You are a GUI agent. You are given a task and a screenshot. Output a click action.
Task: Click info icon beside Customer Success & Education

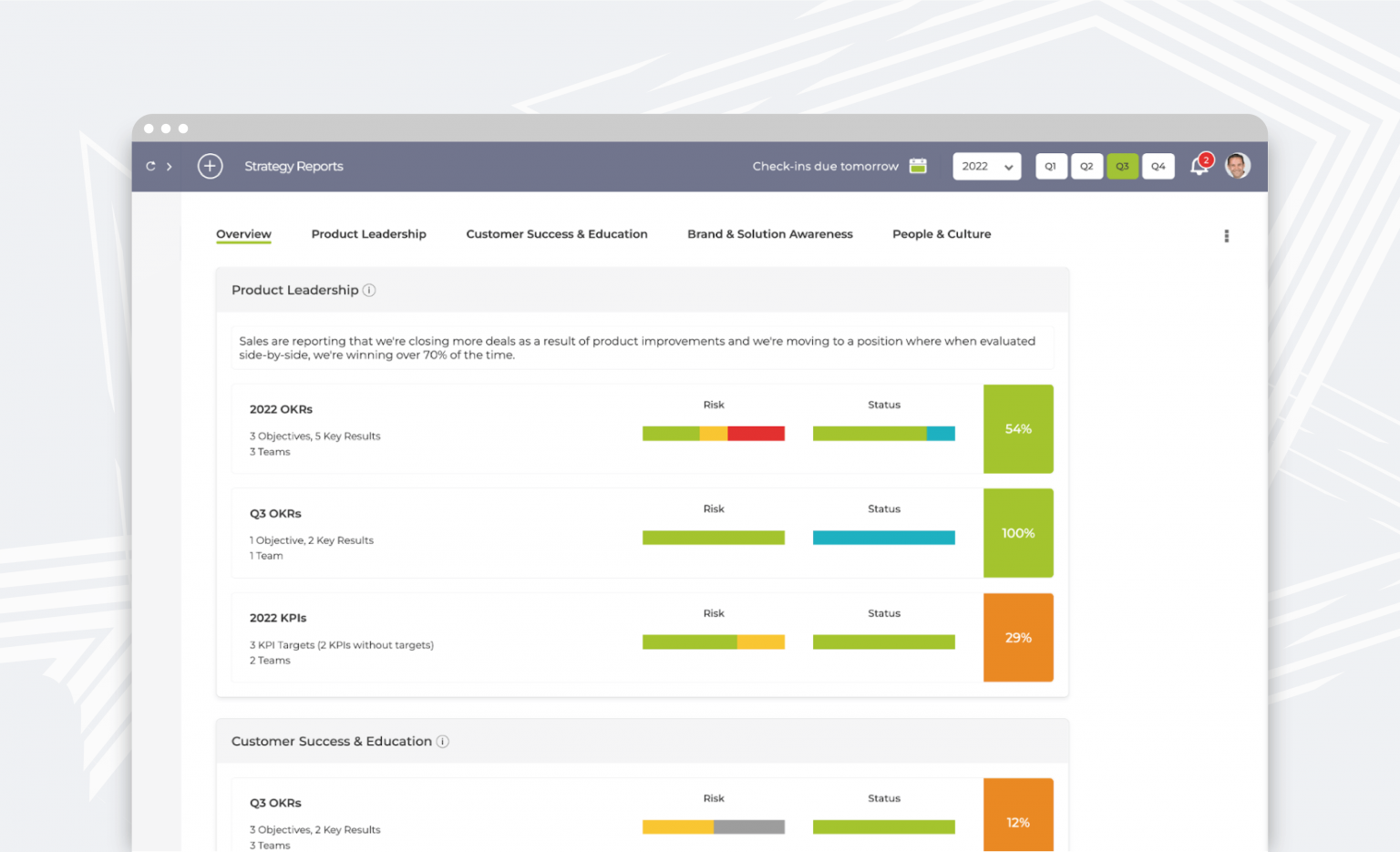pyautogui.click(x=442, y=742)
